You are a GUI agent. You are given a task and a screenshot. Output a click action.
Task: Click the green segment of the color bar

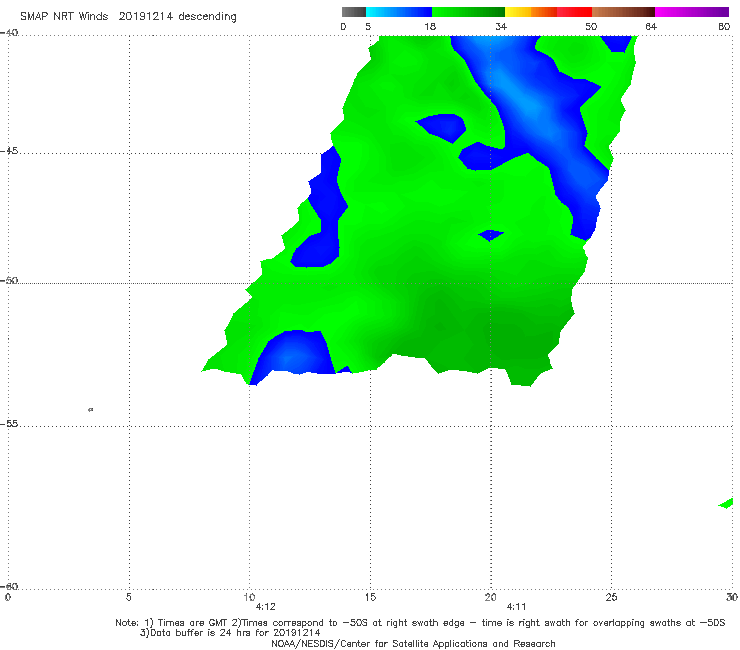click(468, 12)
